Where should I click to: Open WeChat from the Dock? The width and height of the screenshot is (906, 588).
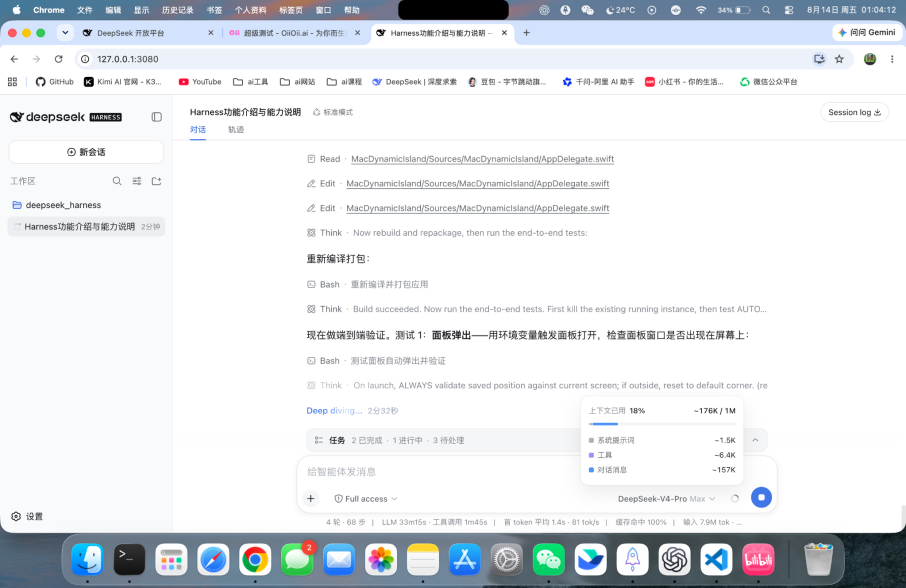549,559
